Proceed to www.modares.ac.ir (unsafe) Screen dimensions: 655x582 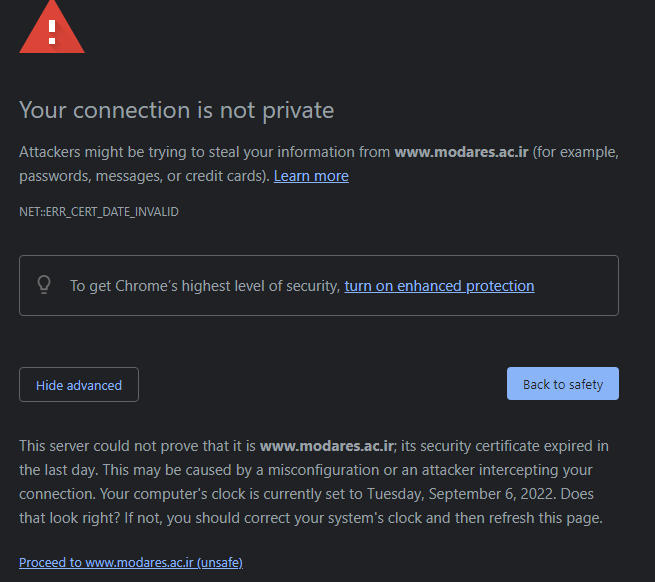point(131,562)
